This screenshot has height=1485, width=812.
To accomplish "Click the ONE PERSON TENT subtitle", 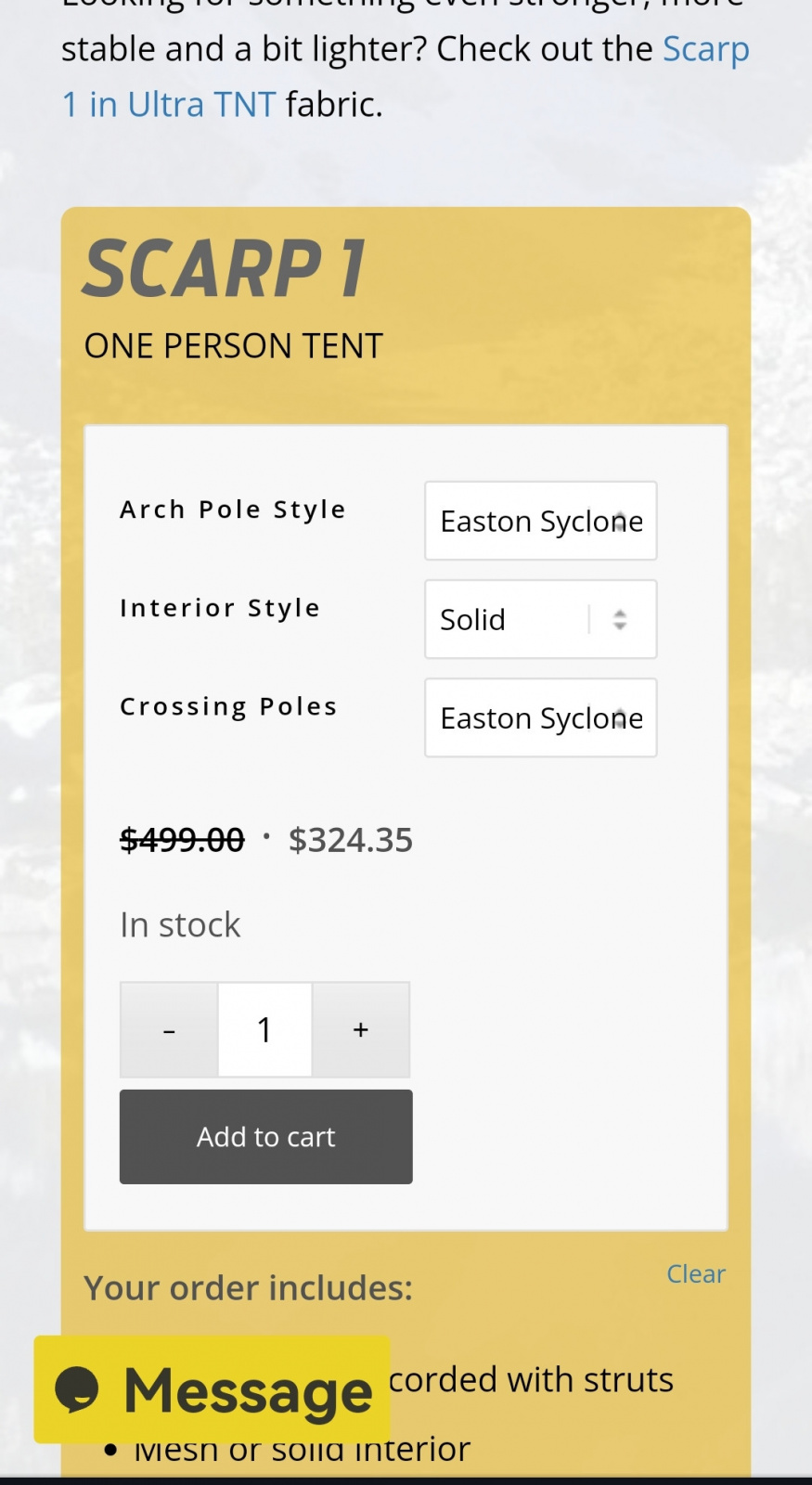I will (x=233, y=346).
